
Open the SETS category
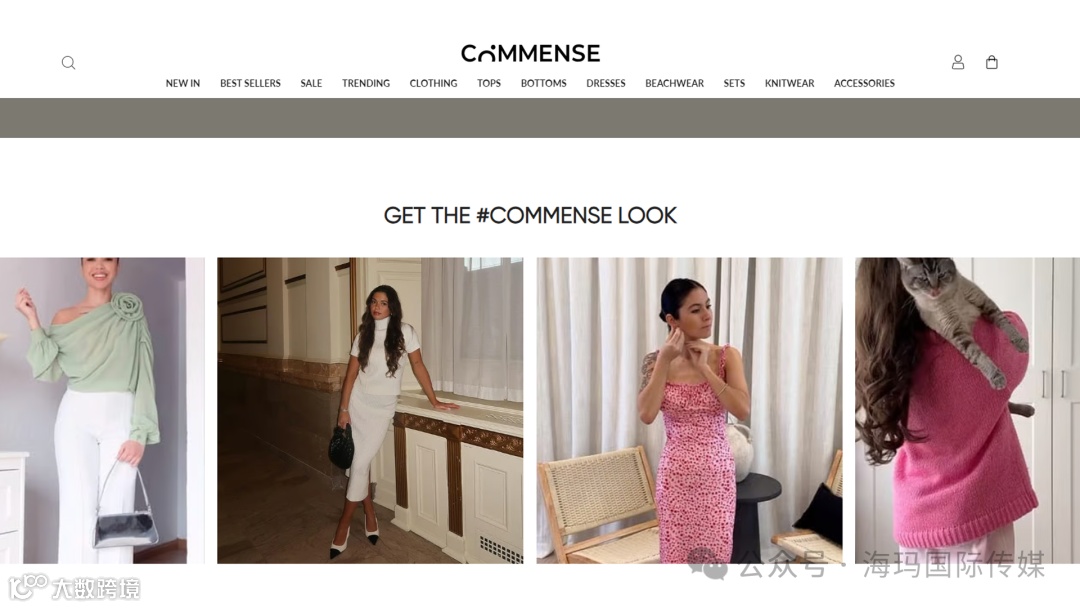(x=734, y=83)
